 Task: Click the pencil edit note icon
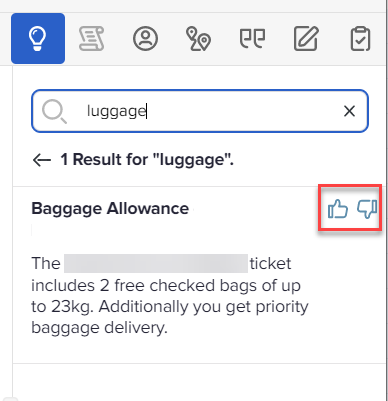click(x=306, y=38)
